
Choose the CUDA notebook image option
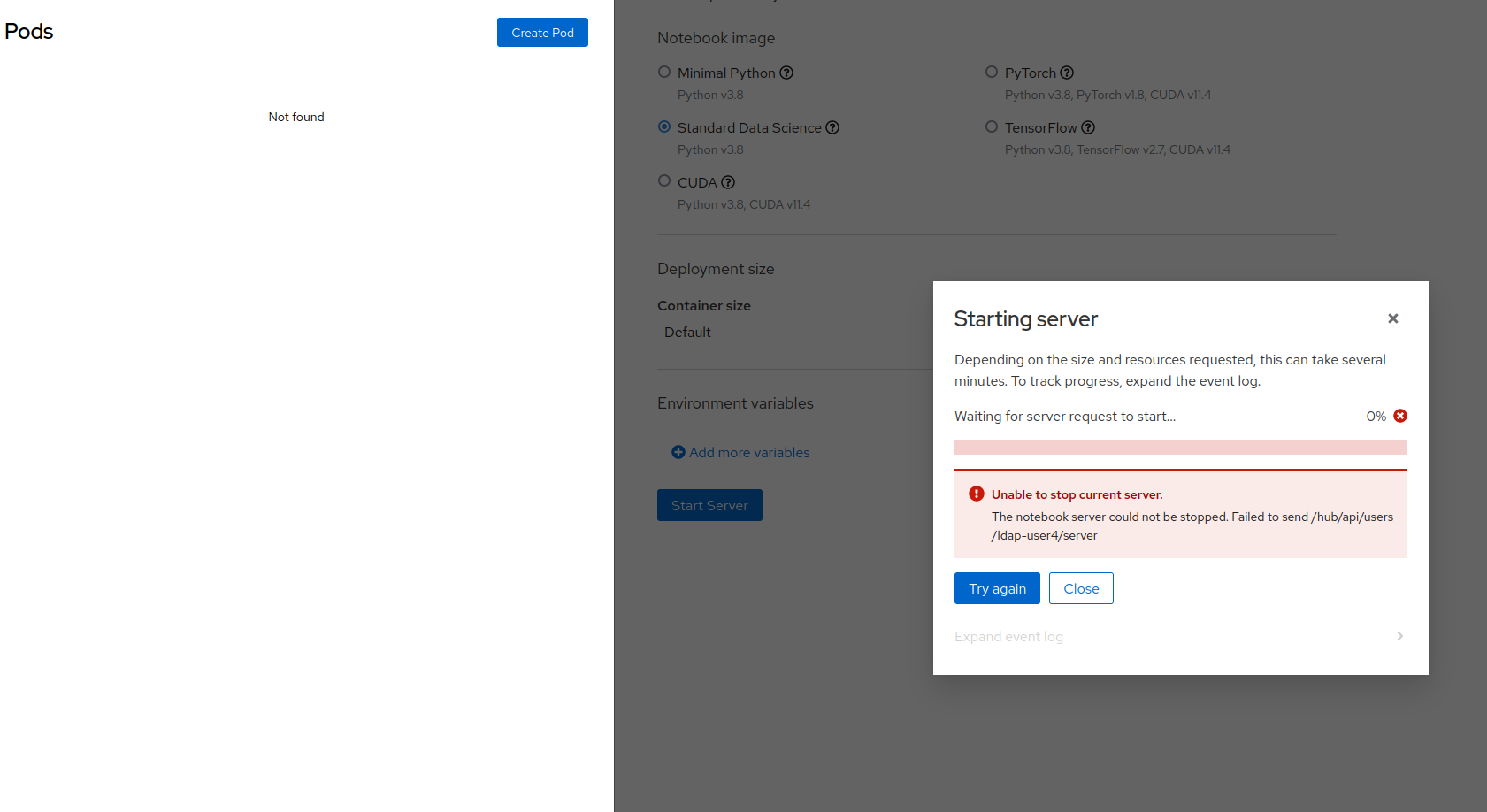(x=664, y=181)
